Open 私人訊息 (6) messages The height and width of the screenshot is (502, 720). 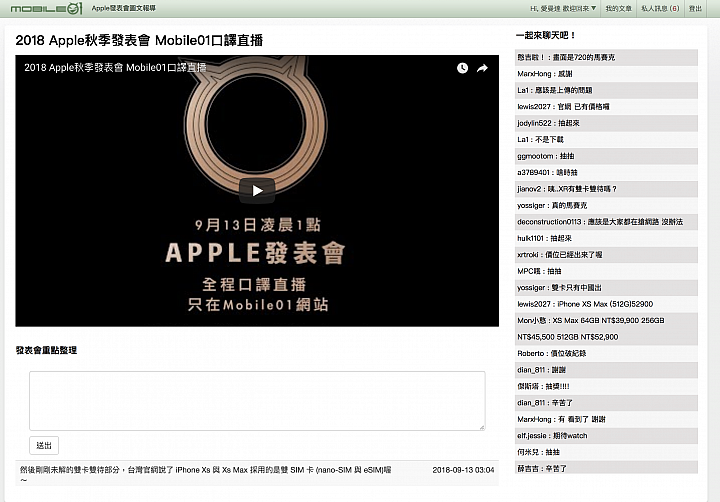660,8
